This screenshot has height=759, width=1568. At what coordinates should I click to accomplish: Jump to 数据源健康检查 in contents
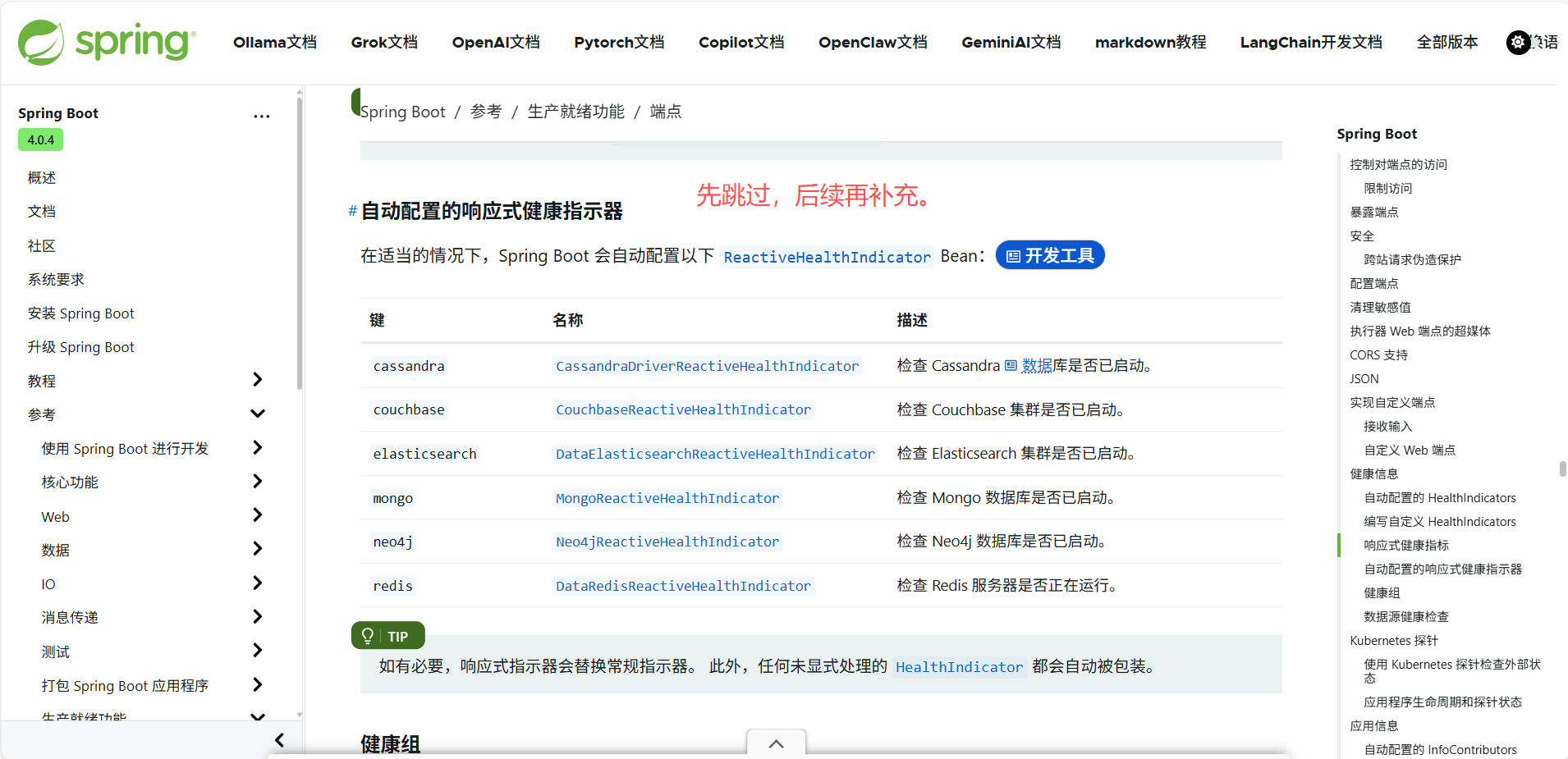[1406, 616]
